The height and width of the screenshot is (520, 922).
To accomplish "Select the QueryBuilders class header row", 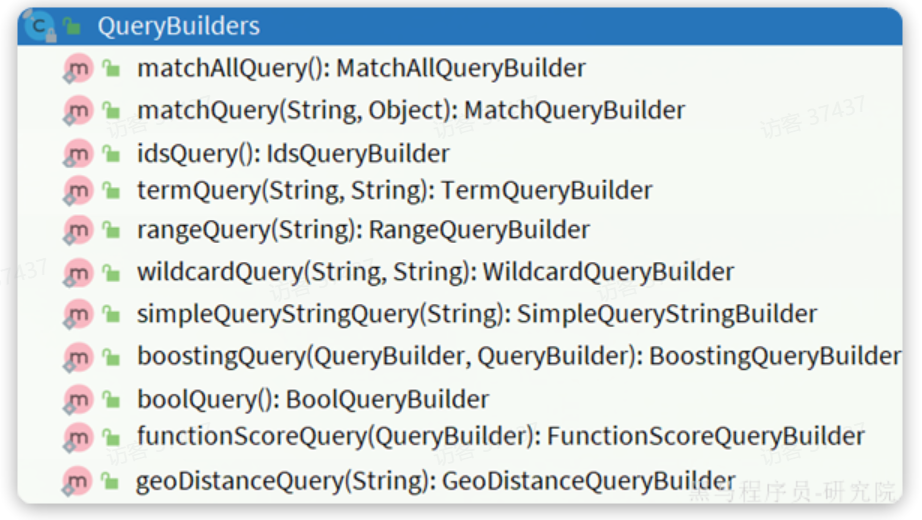I will point(460,26).
